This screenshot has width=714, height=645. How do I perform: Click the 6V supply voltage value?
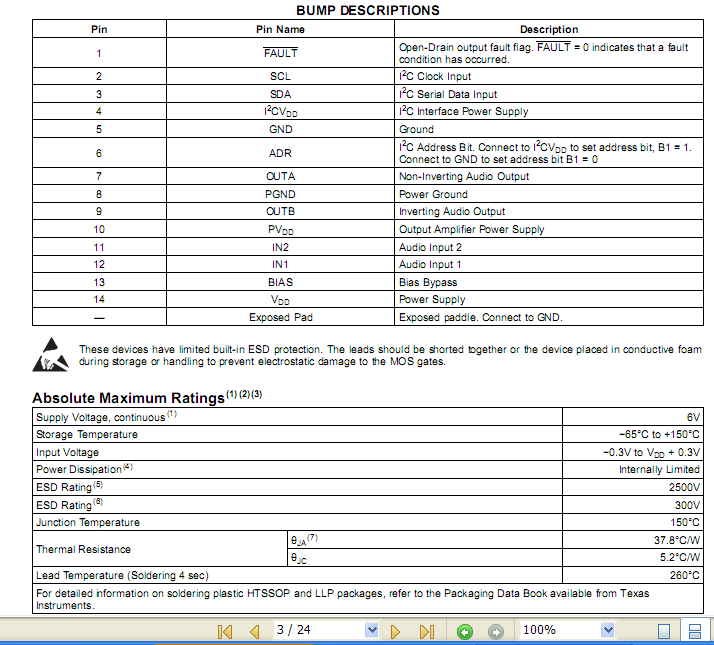[693, 417]
